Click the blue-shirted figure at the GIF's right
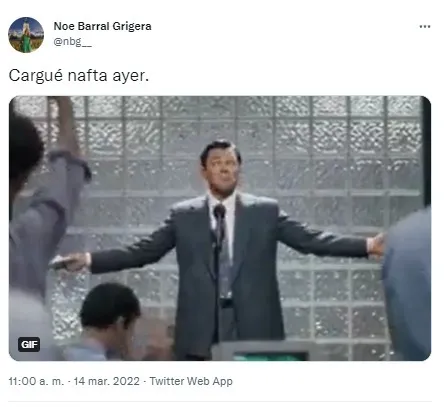The image size is (444, 407). pos(407,285)
